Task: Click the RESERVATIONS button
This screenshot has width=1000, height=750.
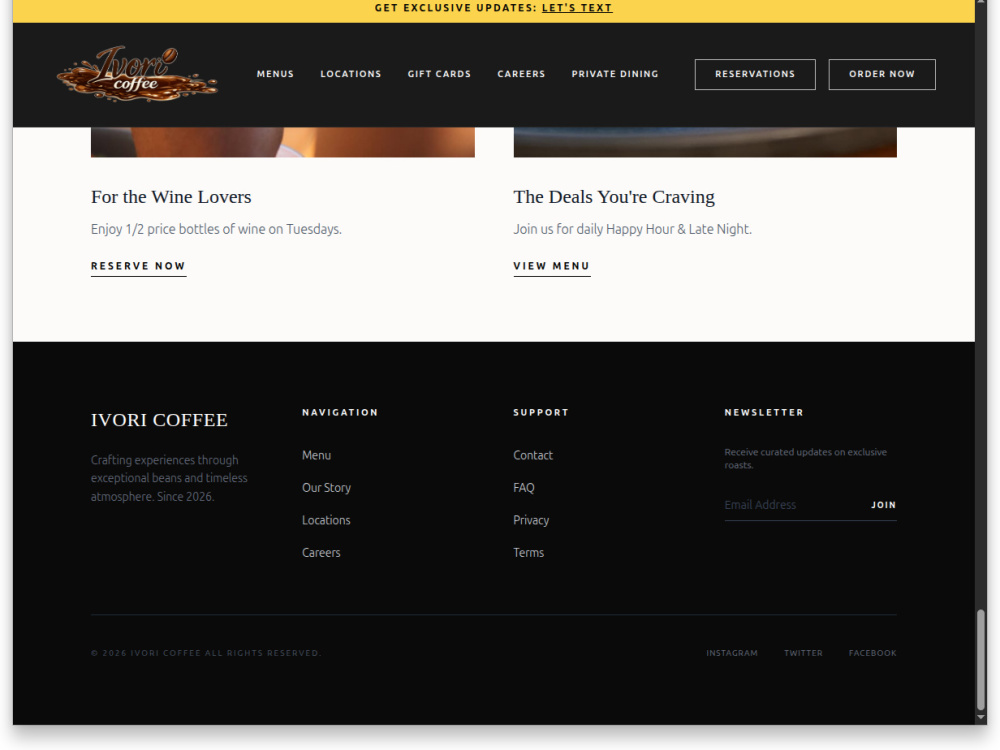Action: point(755,75)
